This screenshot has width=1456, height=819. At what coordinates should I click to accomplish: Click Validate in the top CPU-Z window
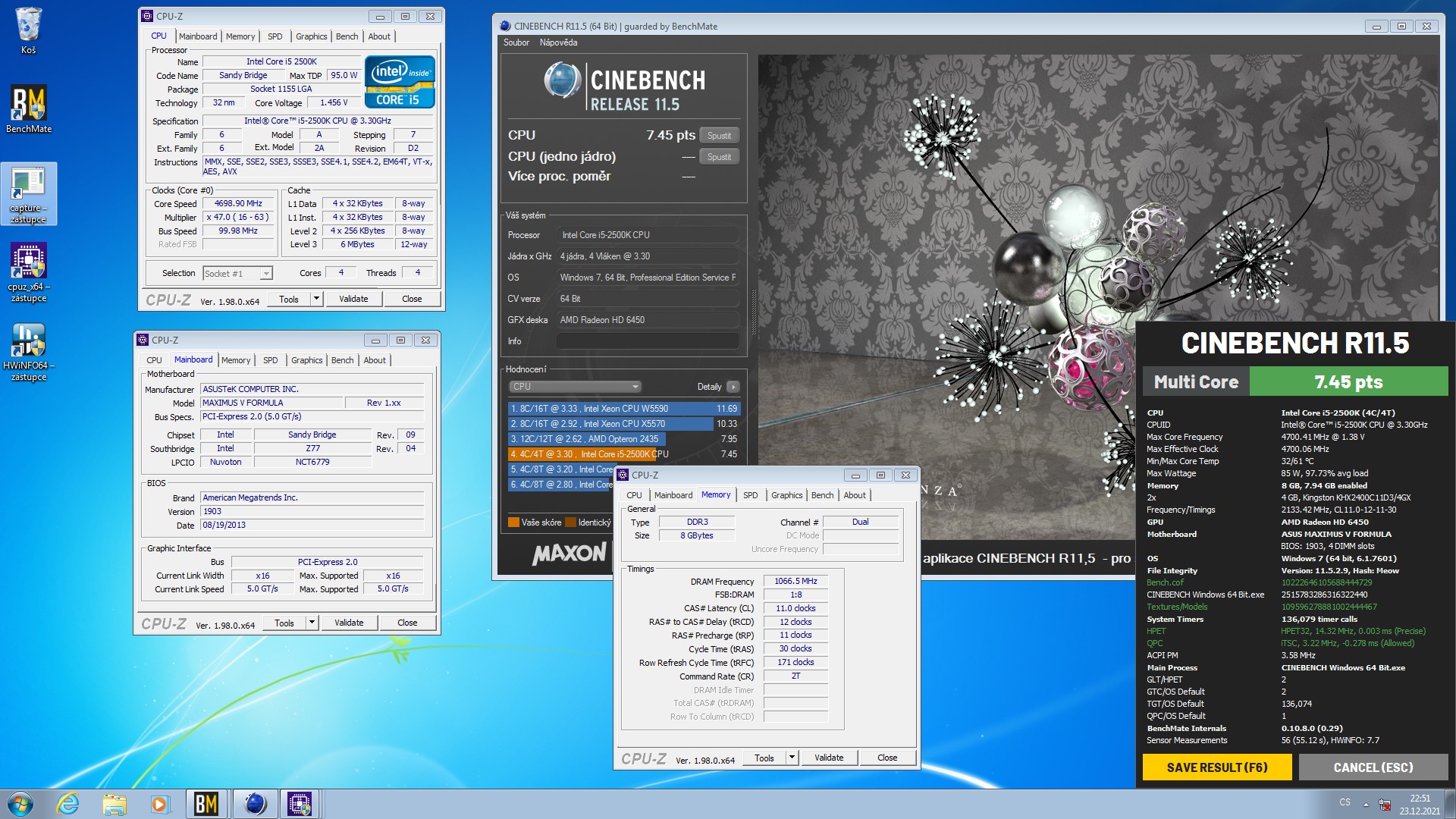353,299
